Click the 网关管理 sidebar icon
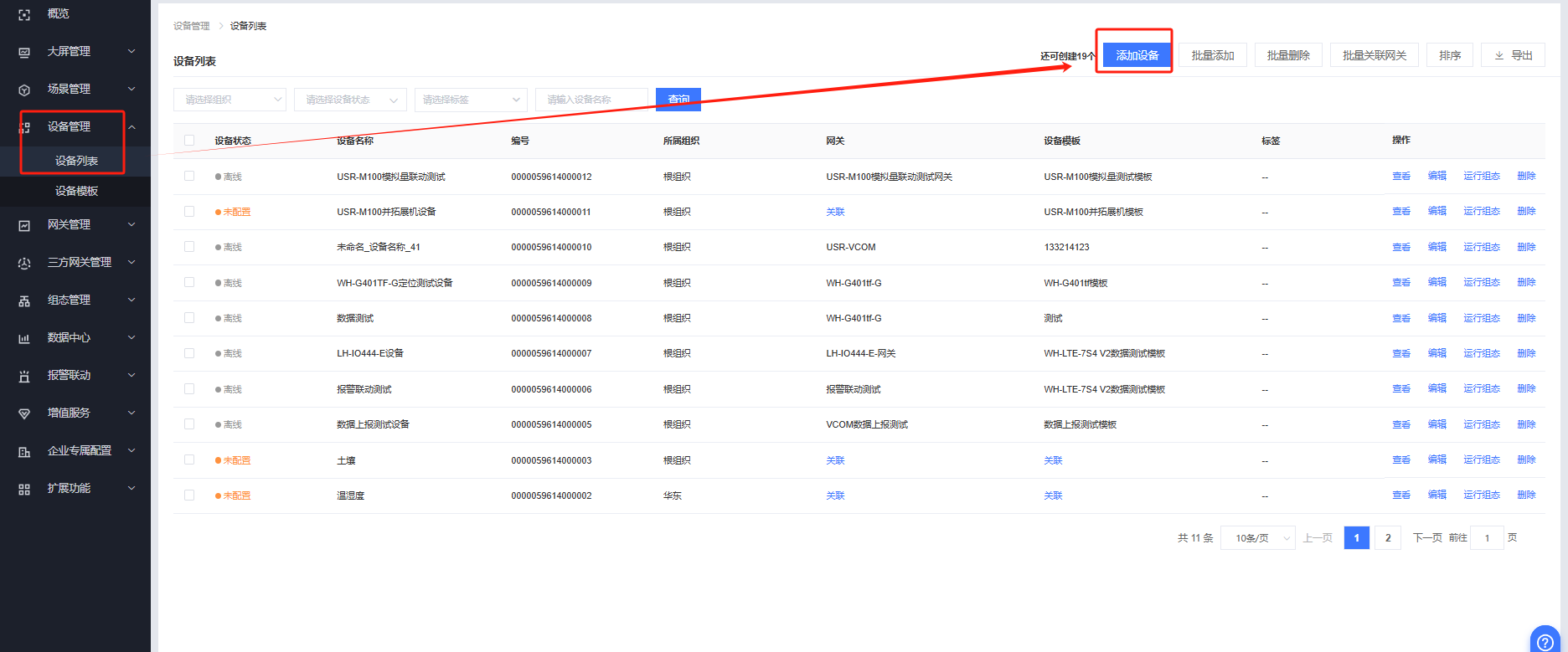The height and width of the screenshot is (652, 1568). click(24, 225)
